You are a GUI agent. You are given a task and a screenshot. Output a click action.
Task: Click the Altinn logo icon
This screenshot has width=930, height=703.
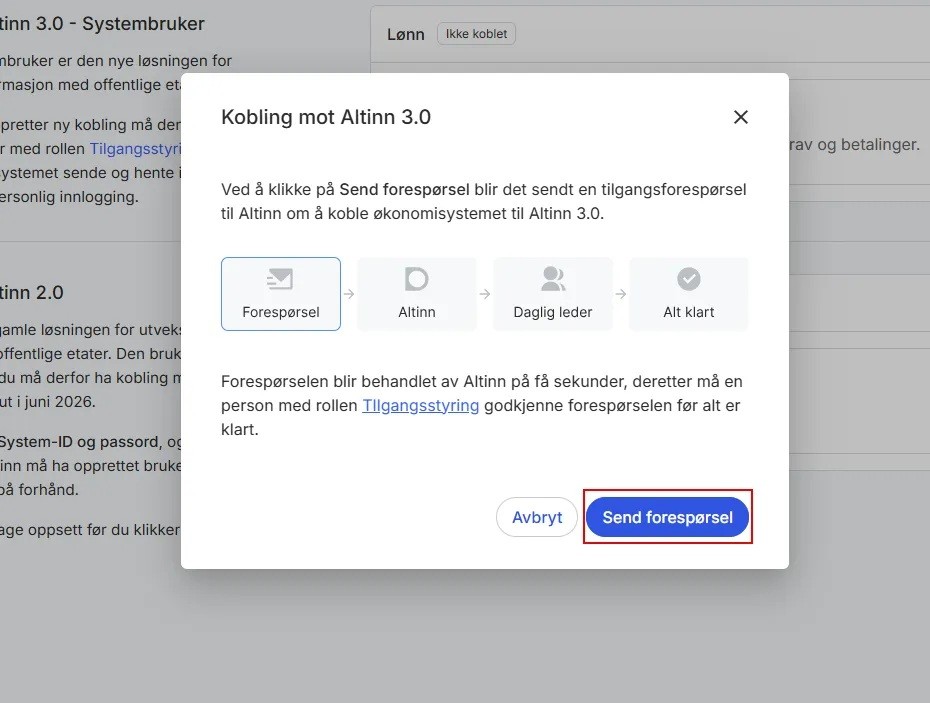point(416,279)
